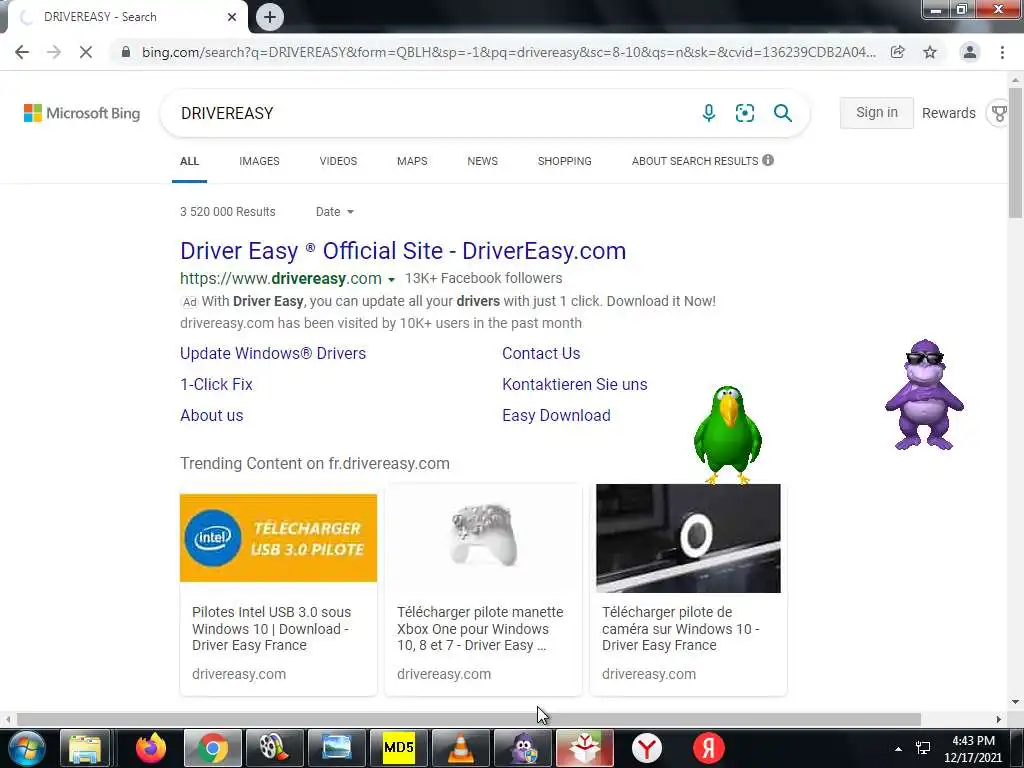Click the info icon beside About Search Results

(768, 160)
